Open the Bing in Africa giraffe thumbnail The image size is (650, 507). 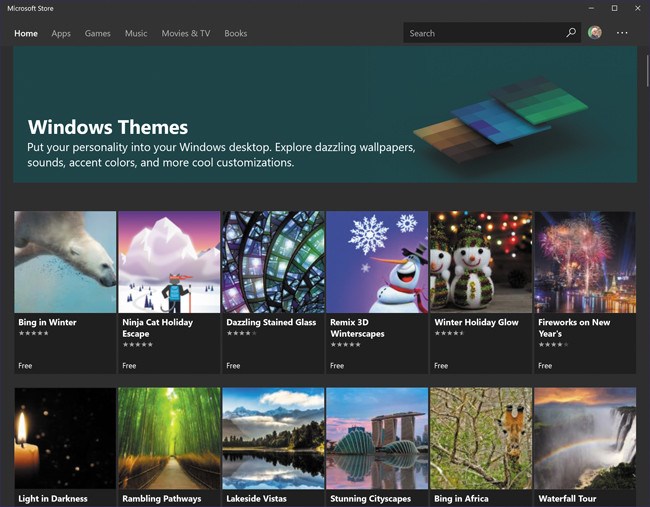point(481,438)
